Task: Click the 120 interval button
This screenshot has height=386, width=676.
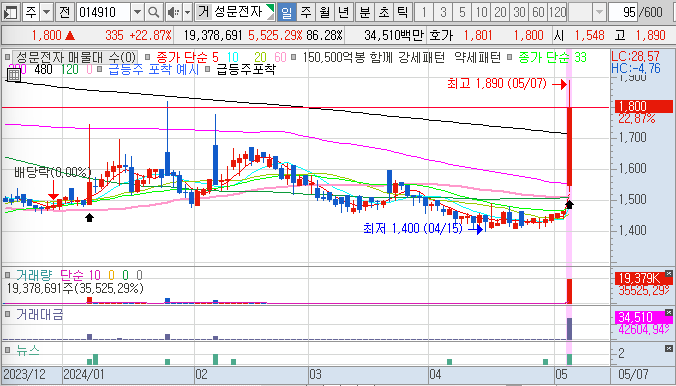Action: (557, 12)
